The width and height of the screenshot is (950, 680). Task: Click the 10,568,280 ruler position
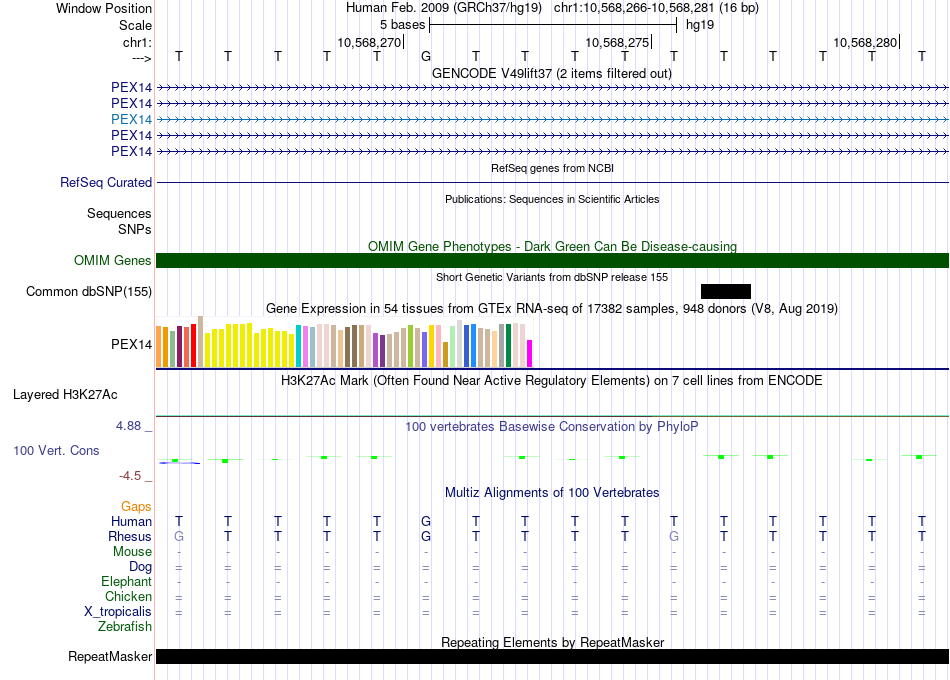point(865,42)
